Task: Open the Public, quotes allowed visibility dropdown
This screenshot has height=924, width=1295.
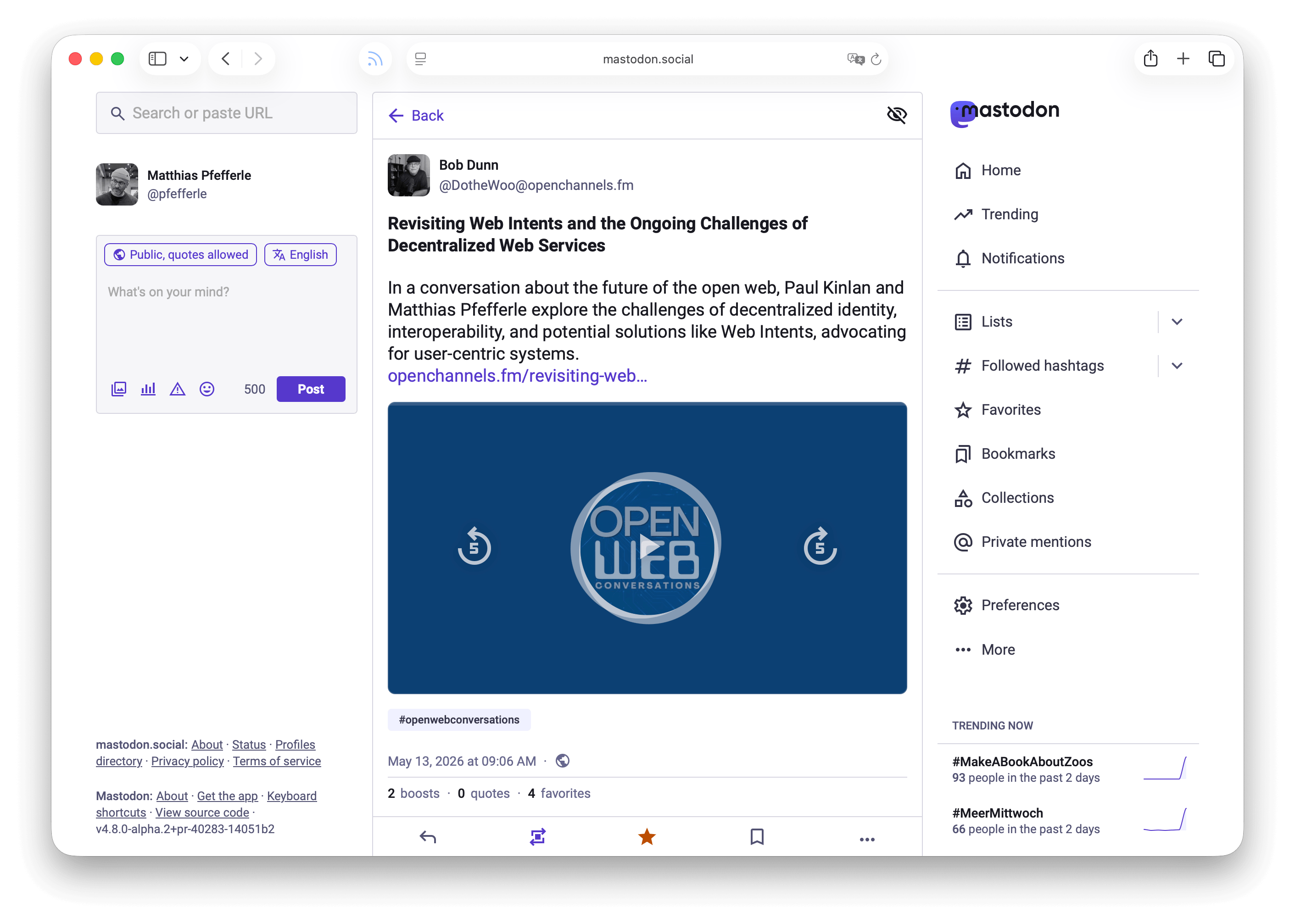Action: pos(180,254)
